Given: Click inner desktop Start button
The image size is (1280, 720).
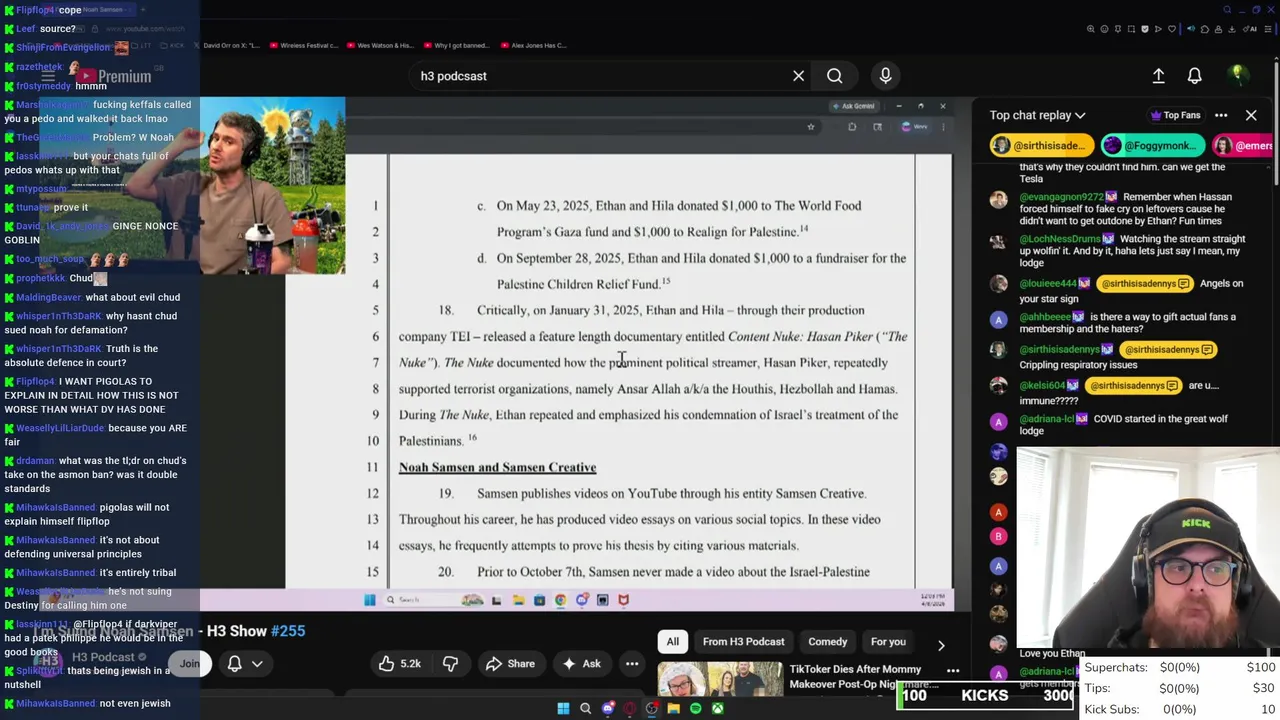Looking at the screenshot, I should 370,600.
